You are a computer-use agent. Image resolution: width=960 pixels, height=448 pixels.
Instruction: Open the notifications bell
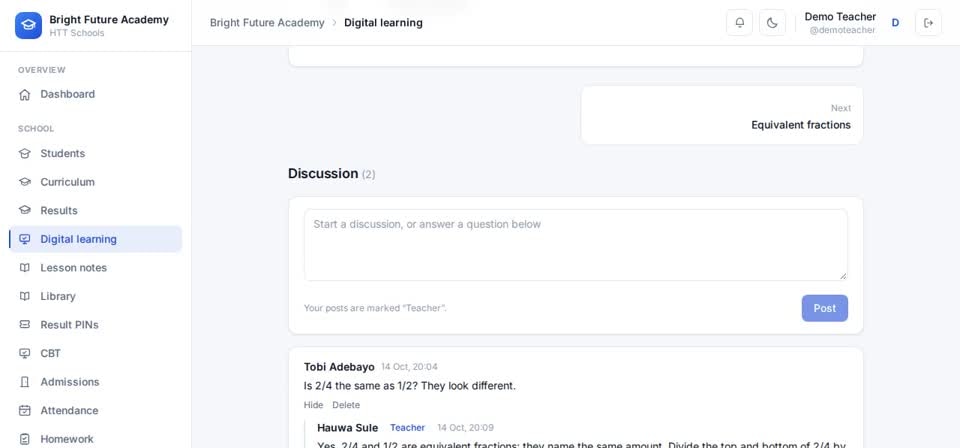pos(740,23)
